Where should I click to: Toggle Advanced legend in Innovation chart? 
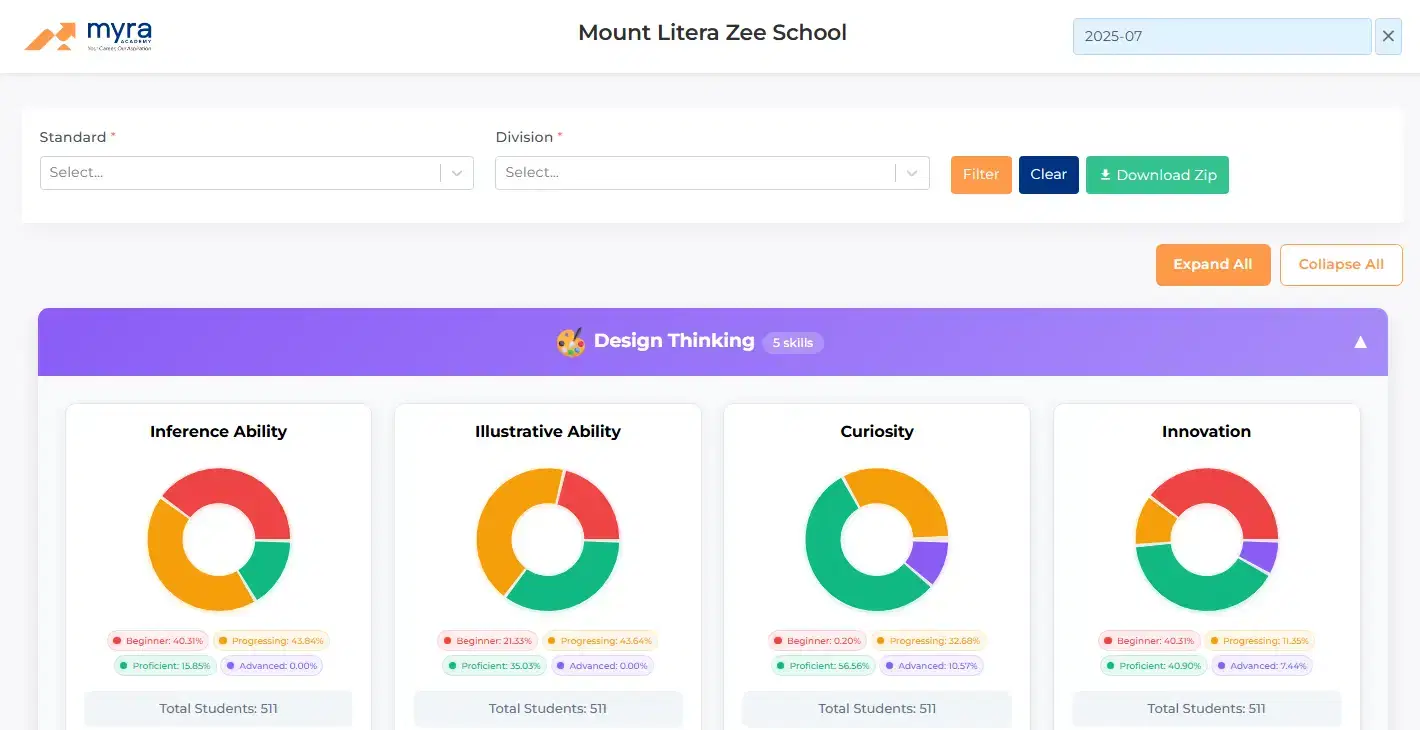[x=1261, y=666]
